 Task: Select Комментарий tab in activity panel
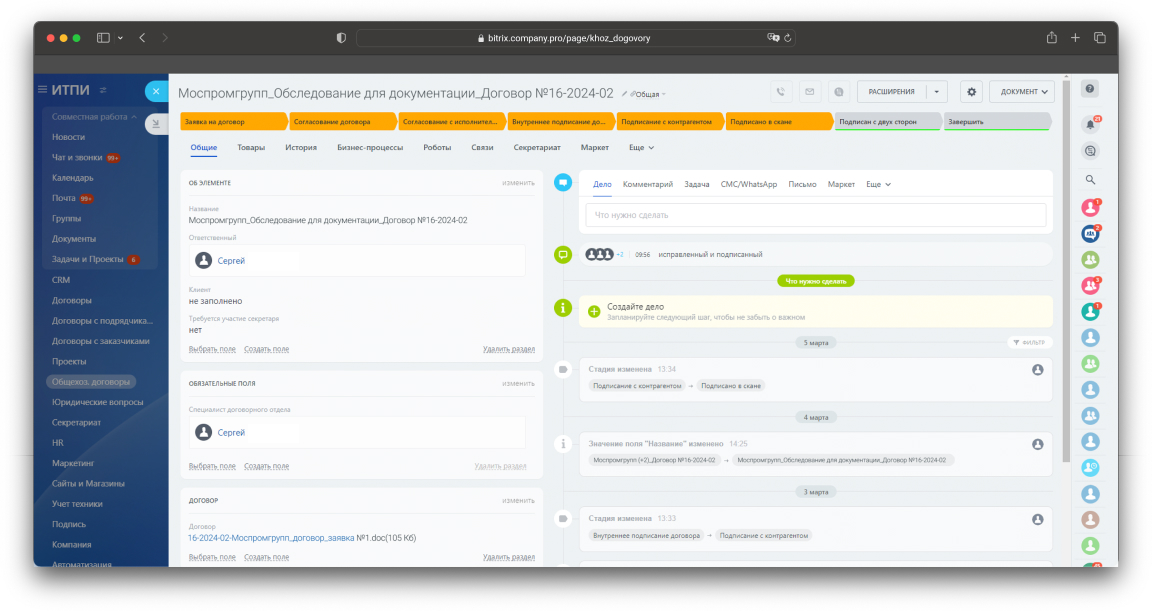(x=647, y=184)
